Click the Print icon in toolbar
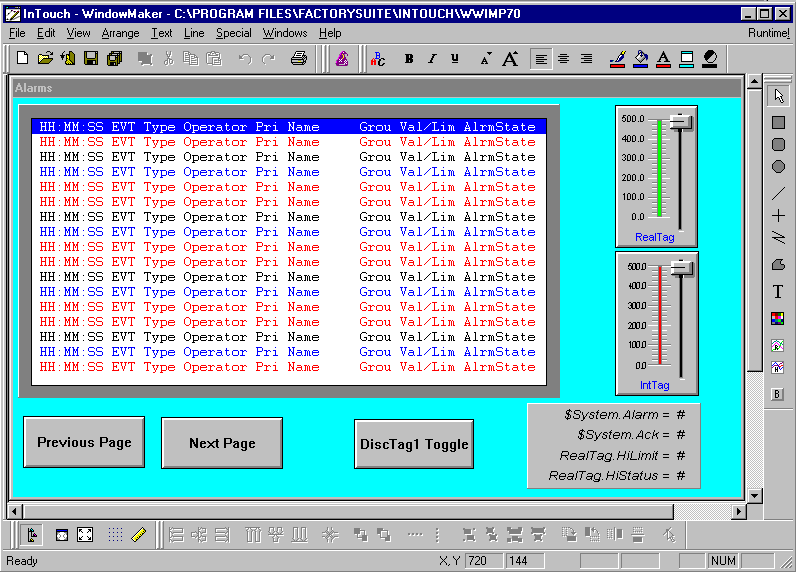 [298, 59]
